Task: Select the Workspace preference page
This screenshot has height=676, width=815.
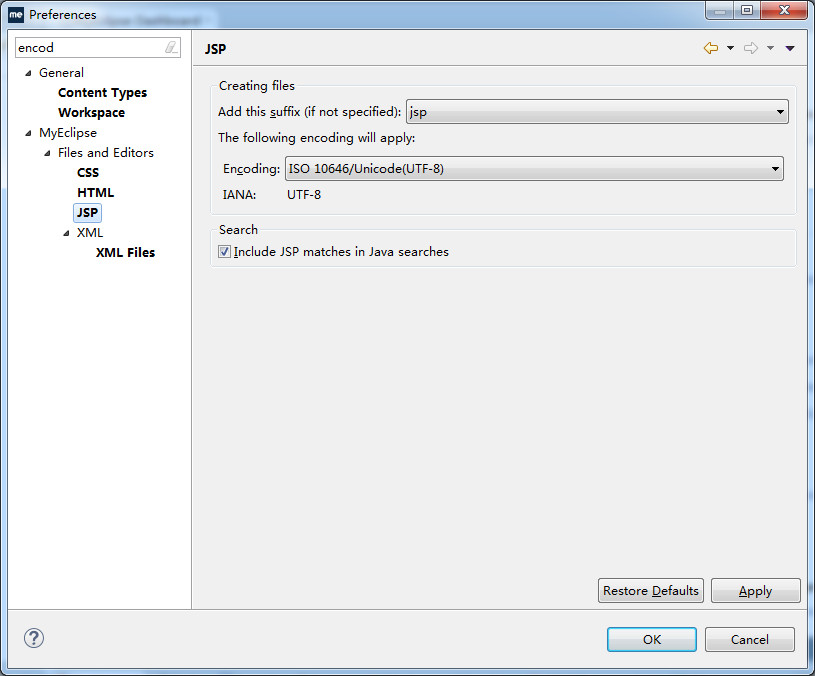Action: 91,113
